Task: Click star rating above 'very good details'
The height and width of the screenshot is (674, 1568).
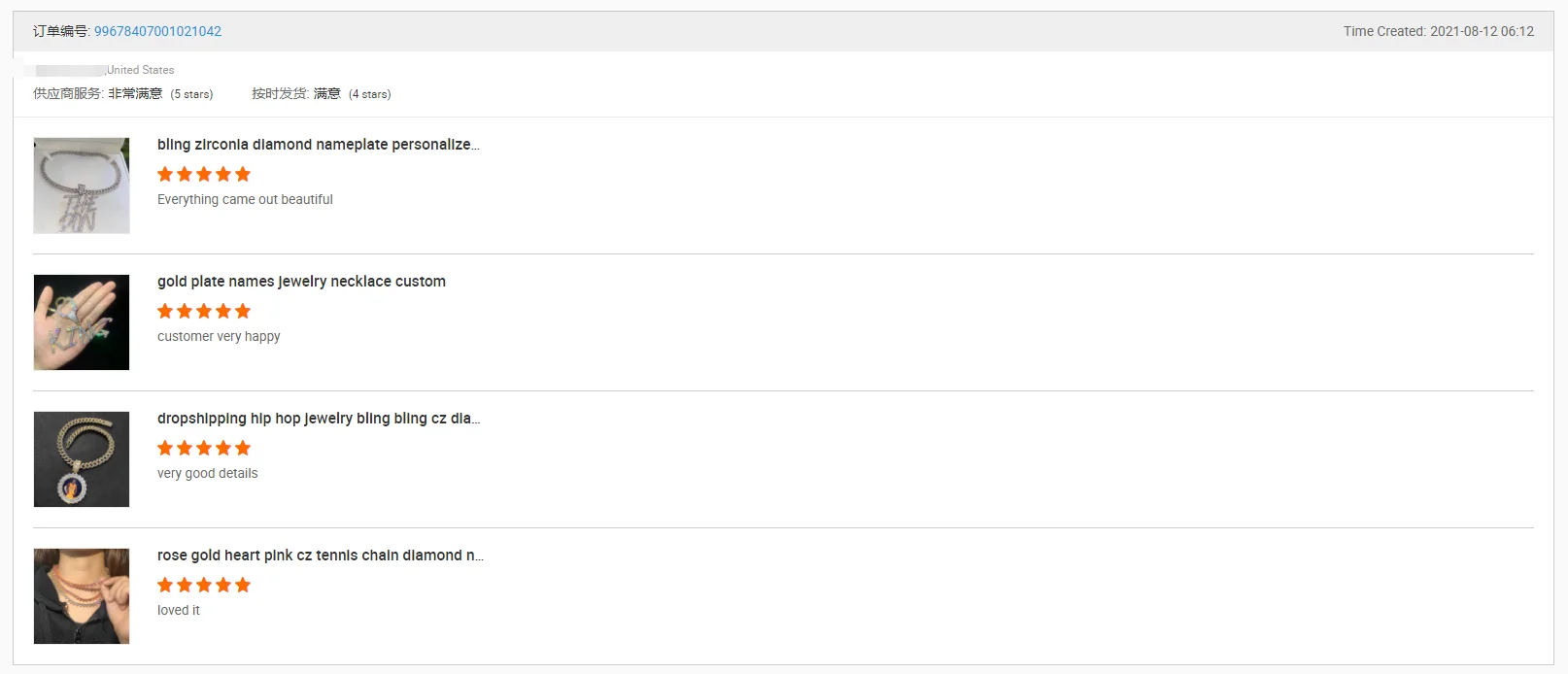Action: click(204, 448)
